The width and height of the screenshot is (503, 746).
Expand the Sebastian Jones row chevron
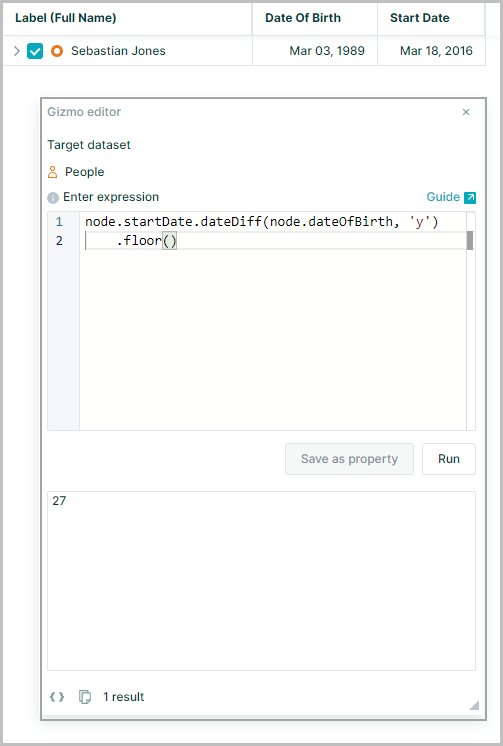coord(17,51)
